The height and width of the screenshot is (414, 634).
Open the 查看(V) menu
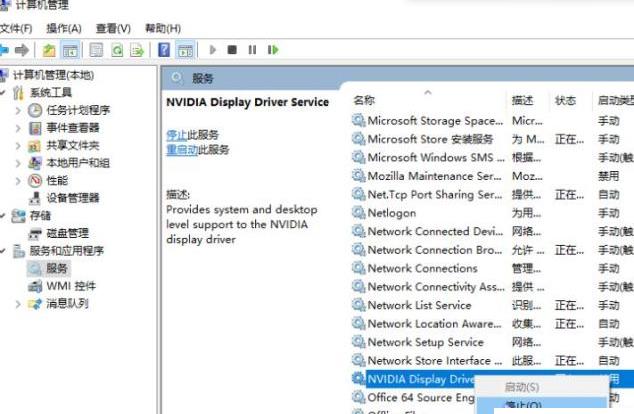point(113,29)
